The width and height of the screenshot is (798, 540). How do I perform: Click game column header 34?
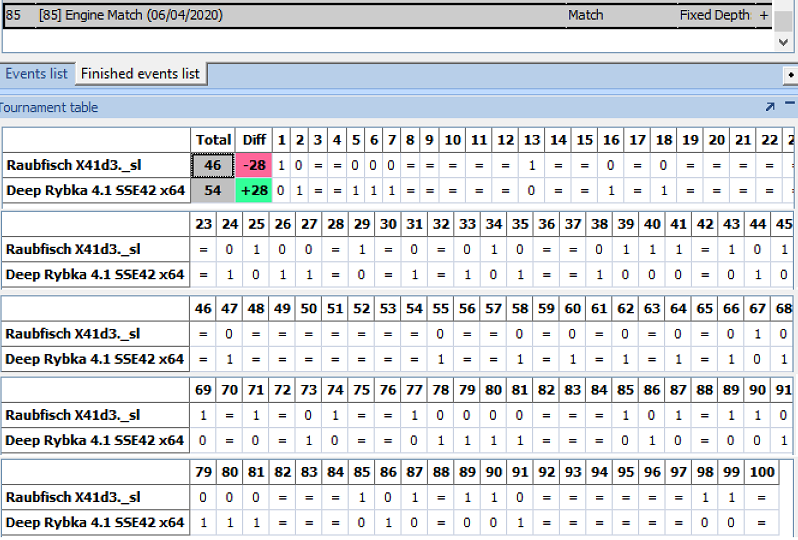494,224
